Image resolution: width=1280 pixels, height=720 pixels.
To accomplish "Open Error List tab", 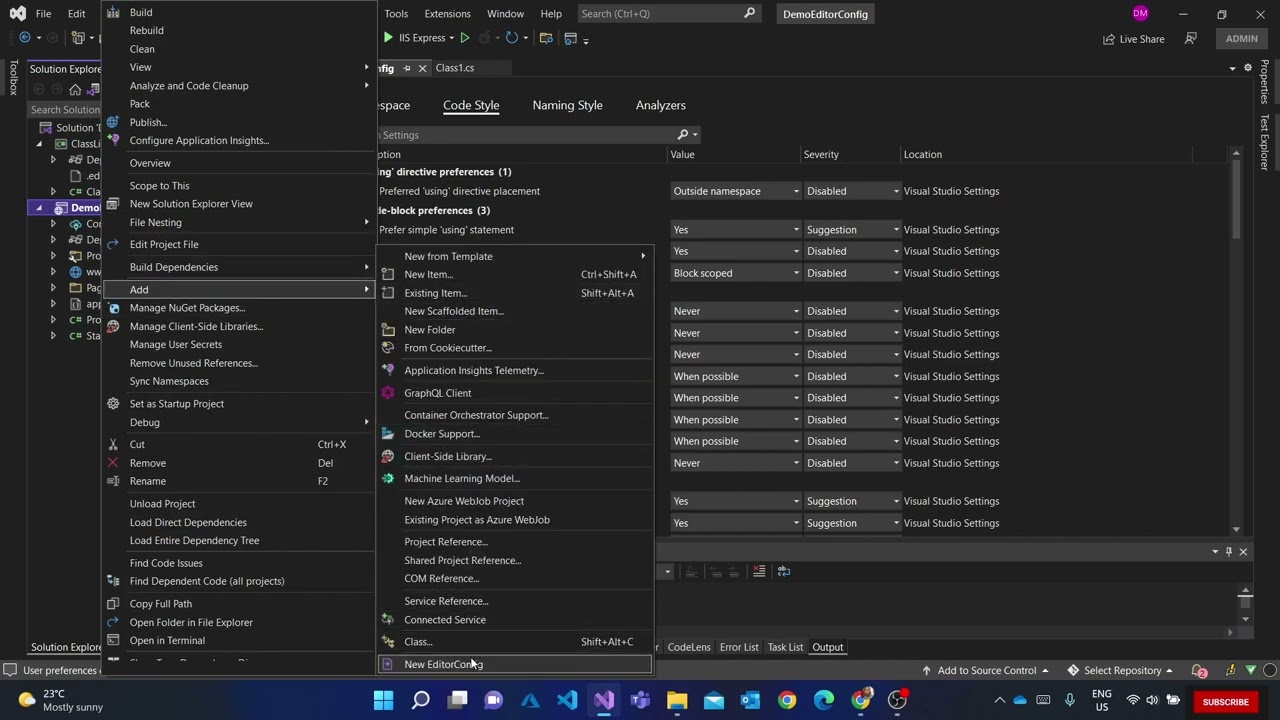I will click(739, 647).
